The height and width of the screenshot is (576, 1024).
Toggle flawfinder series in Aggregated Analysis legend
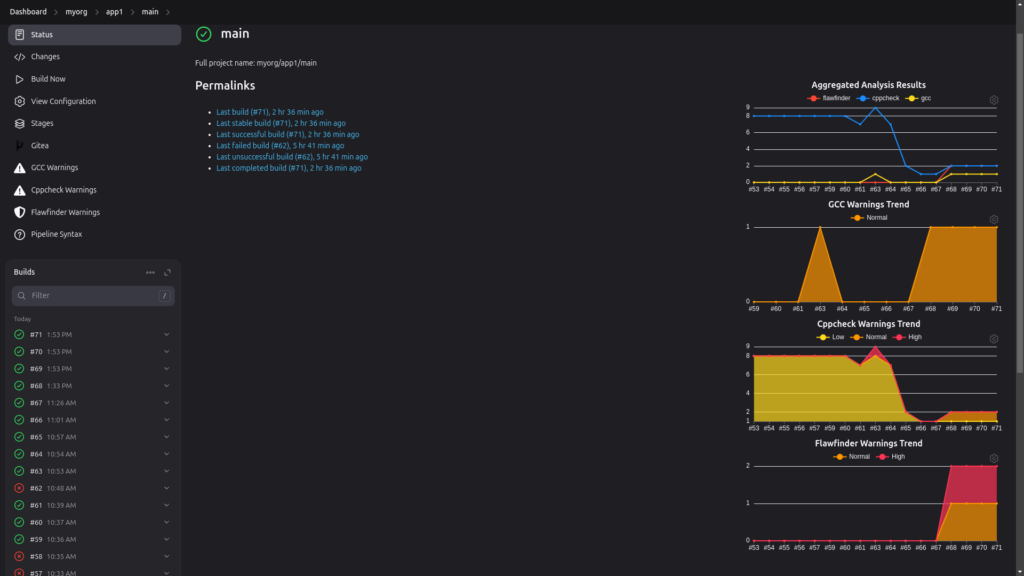[829, 98]
